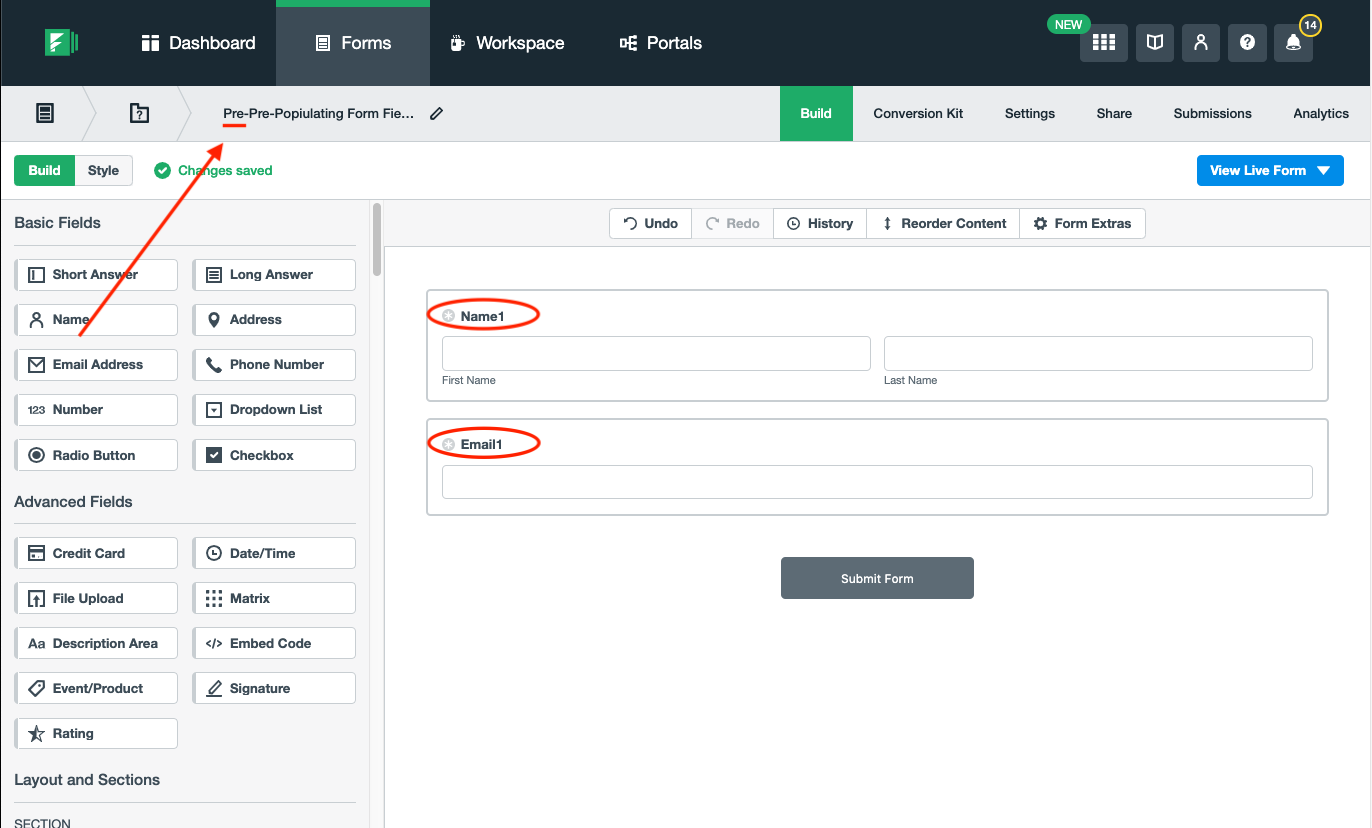The width and height of the screenshot is (1372, 828).
Task: Switch to Style mode toggle
Action: click(x=103, y=171)
